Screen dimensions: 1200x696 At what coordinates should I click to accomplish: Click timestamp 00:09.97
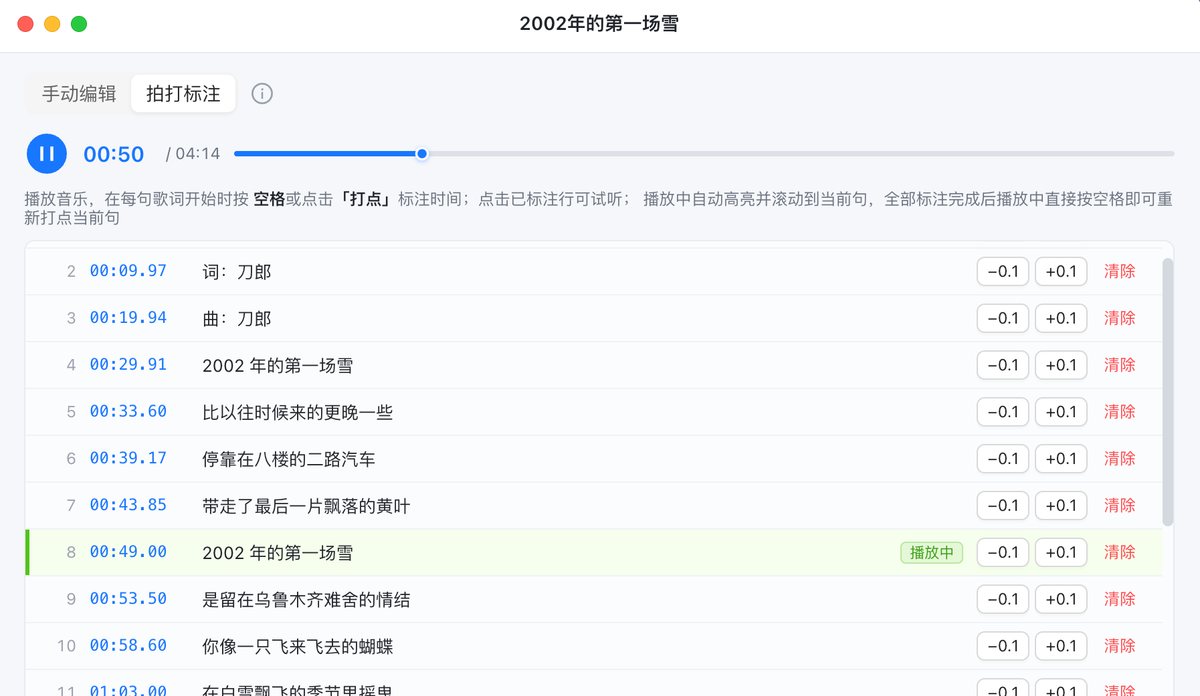[x=128, y=271]
